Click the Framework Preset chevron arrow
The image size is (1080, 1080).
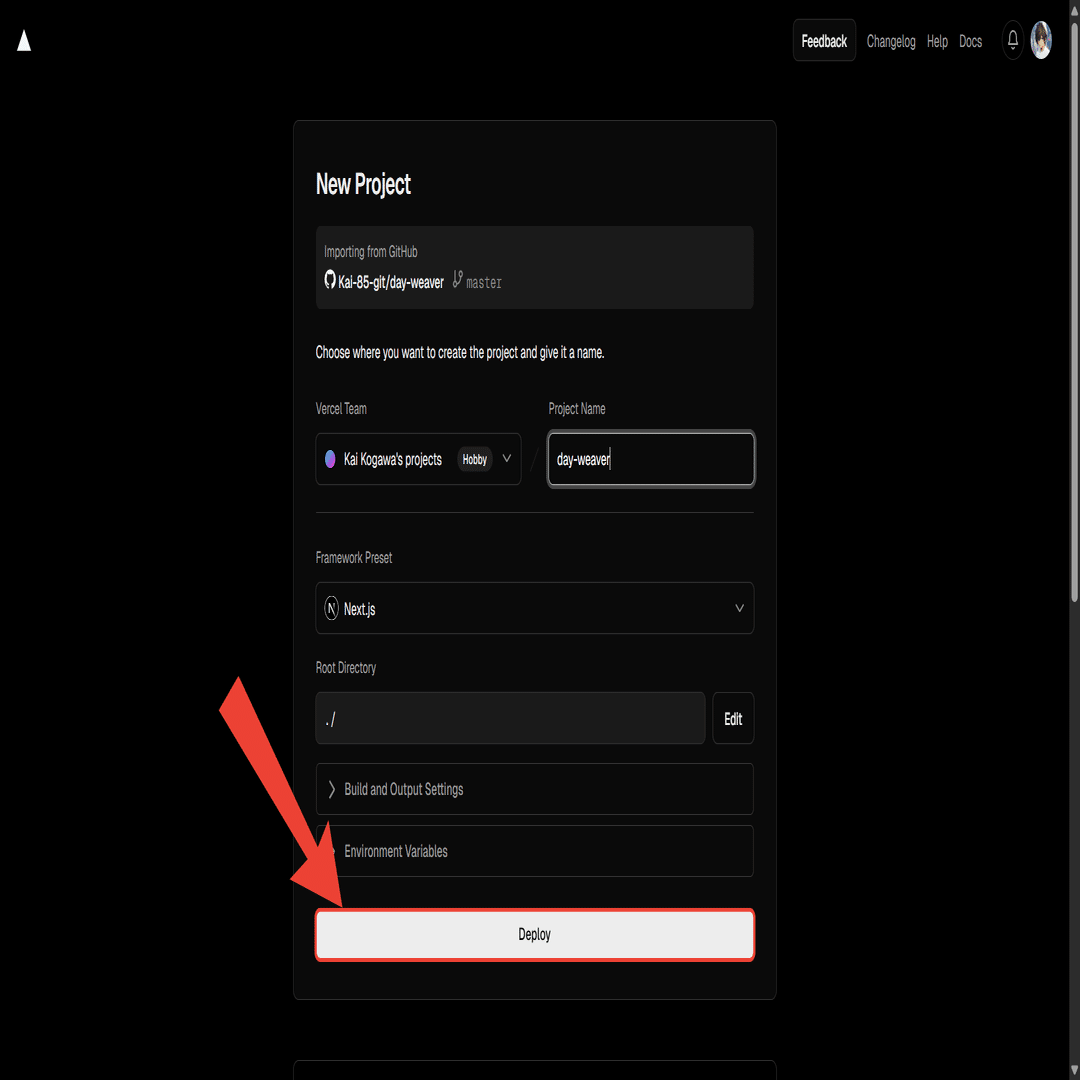[739, 608]
